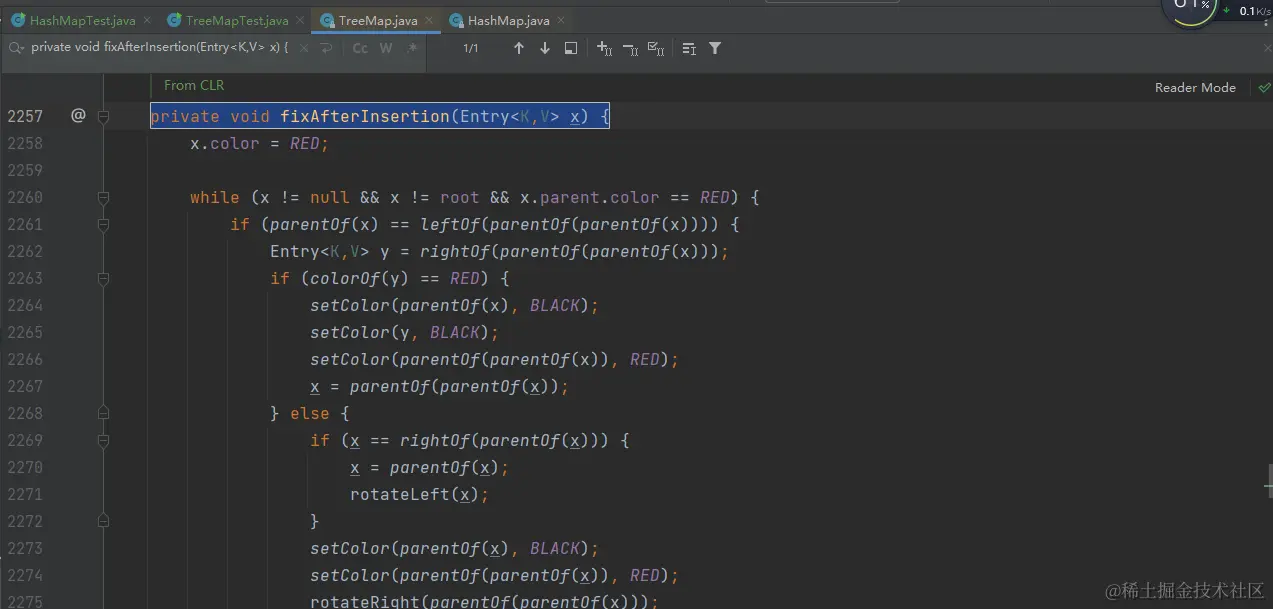This screenshot has height=609, width=1273.
Task: Click the @ gutter icon on line 2257
Action: (x=78, y=116)
